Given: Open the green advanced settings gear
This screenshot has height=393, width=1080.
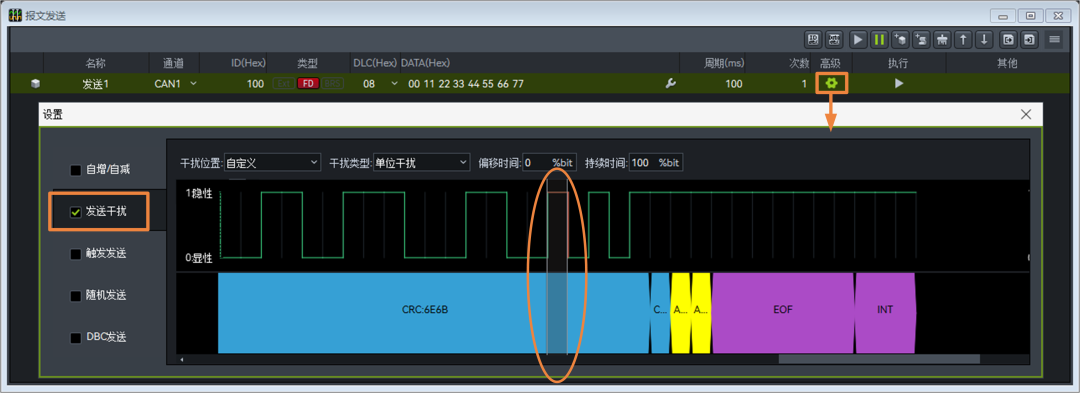Looking at the screenshot, I should pos(831,83).
